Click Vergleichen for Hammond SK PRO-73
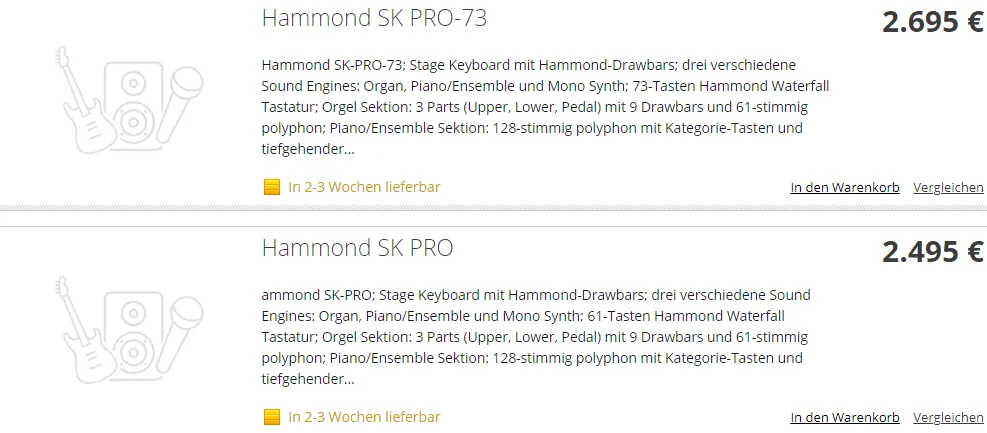This screenshot has width=987, height=433. point(948,187)
